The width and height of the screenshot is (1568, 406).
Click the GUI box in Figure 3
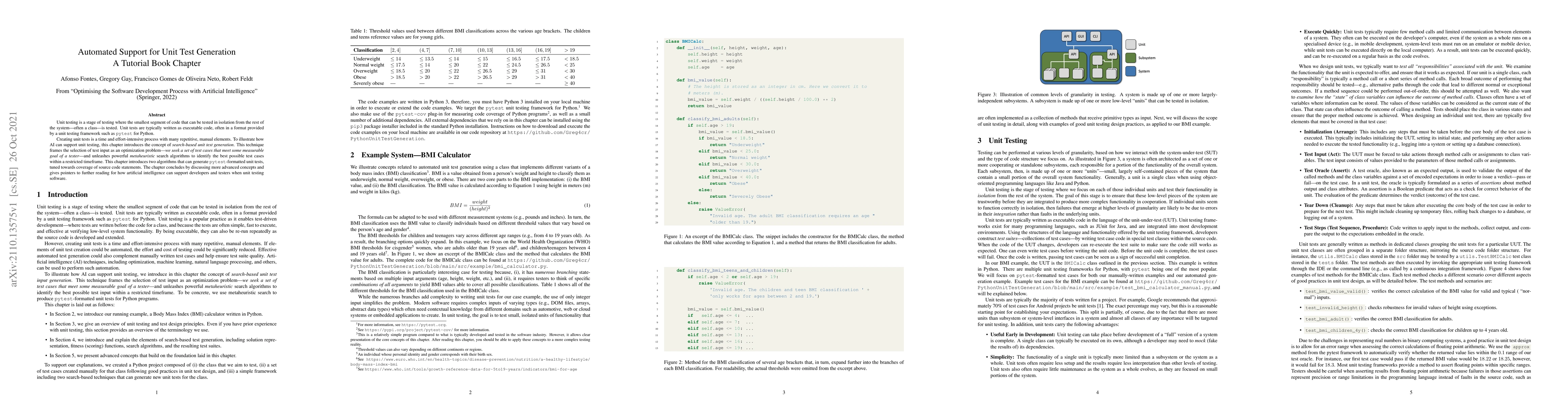coord(1081,37)
